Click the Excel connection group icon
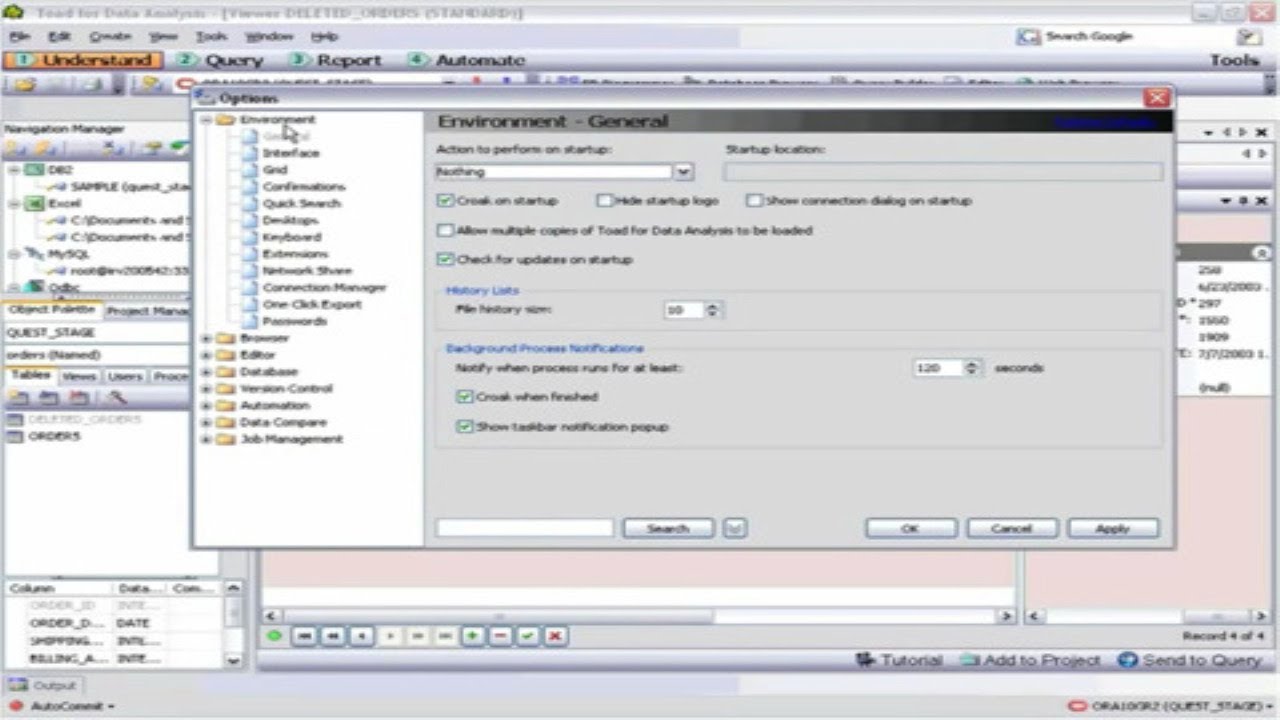The image size is (1280, 720). click(35, 203)
